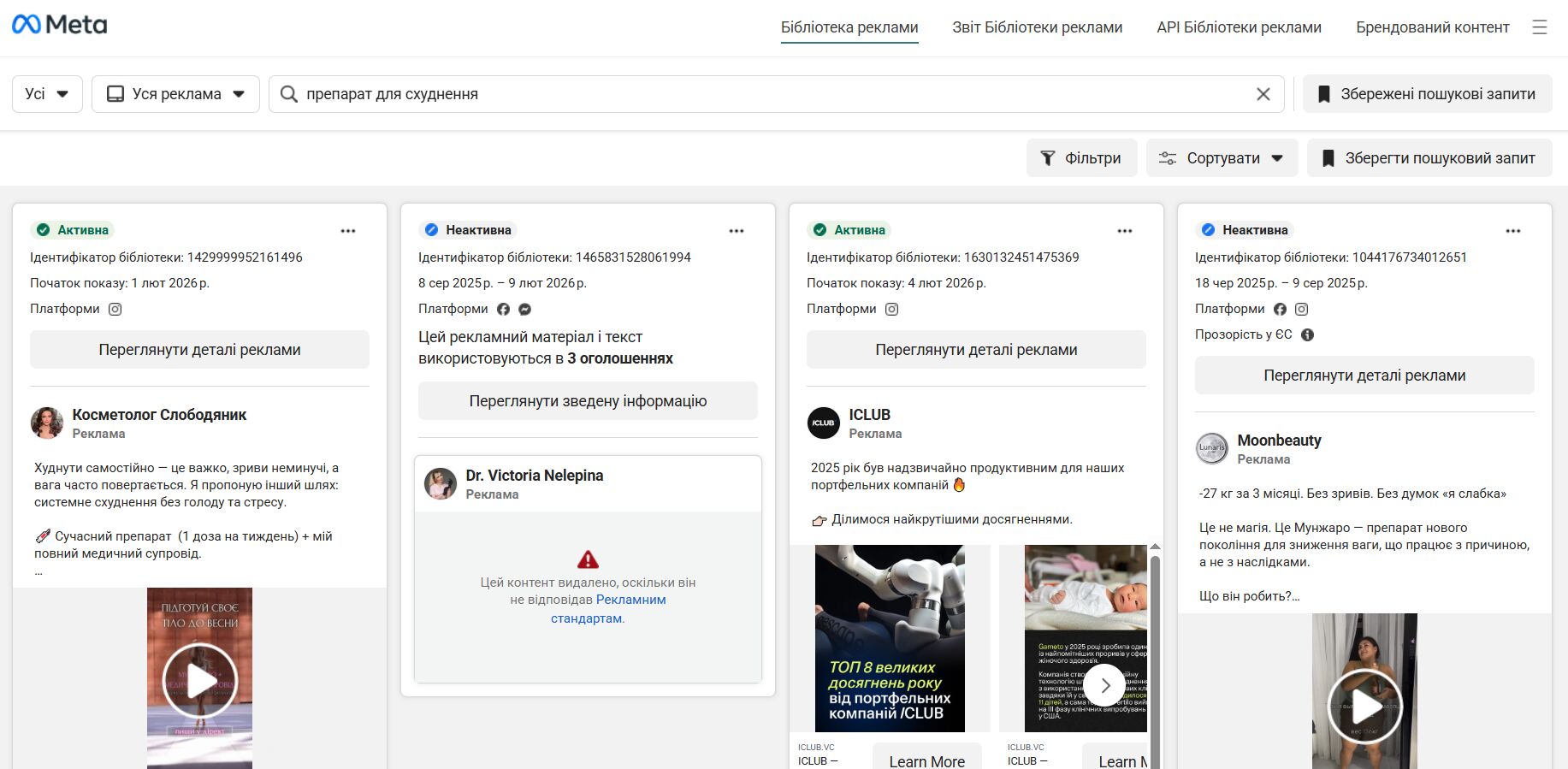This screenshot has height=769, width=1568.
Task: View ad details for Косметолог Слободяник
Action: [x=199, y=350]
